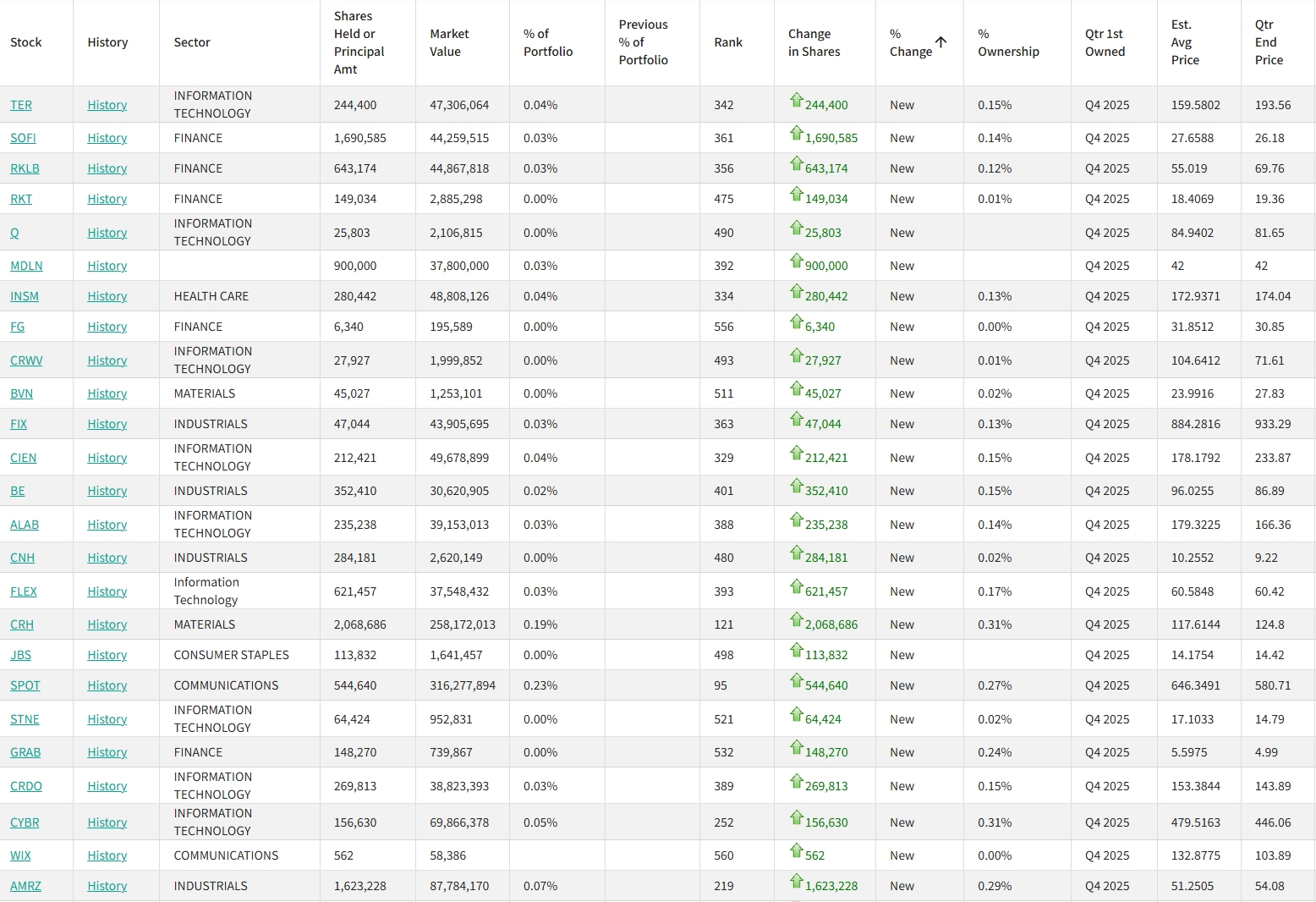The width and height of the screenshot is (1316, 902).
Task: Sort by % Ownership column header
Action: pos(1008,42)
